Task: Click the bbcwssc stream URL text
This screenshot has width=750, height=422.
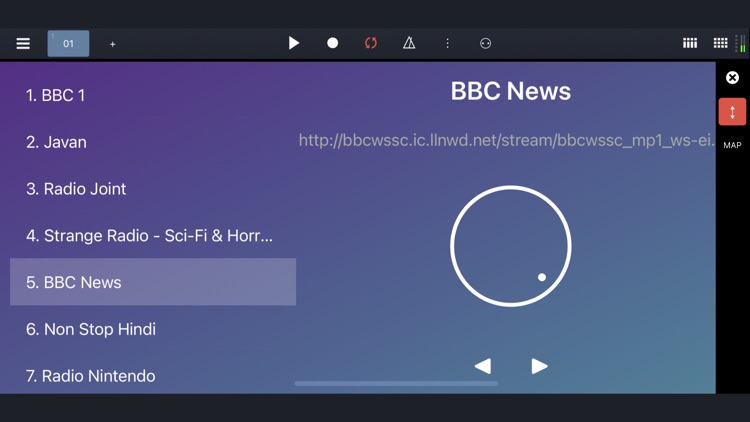Action: pos(507,140)
